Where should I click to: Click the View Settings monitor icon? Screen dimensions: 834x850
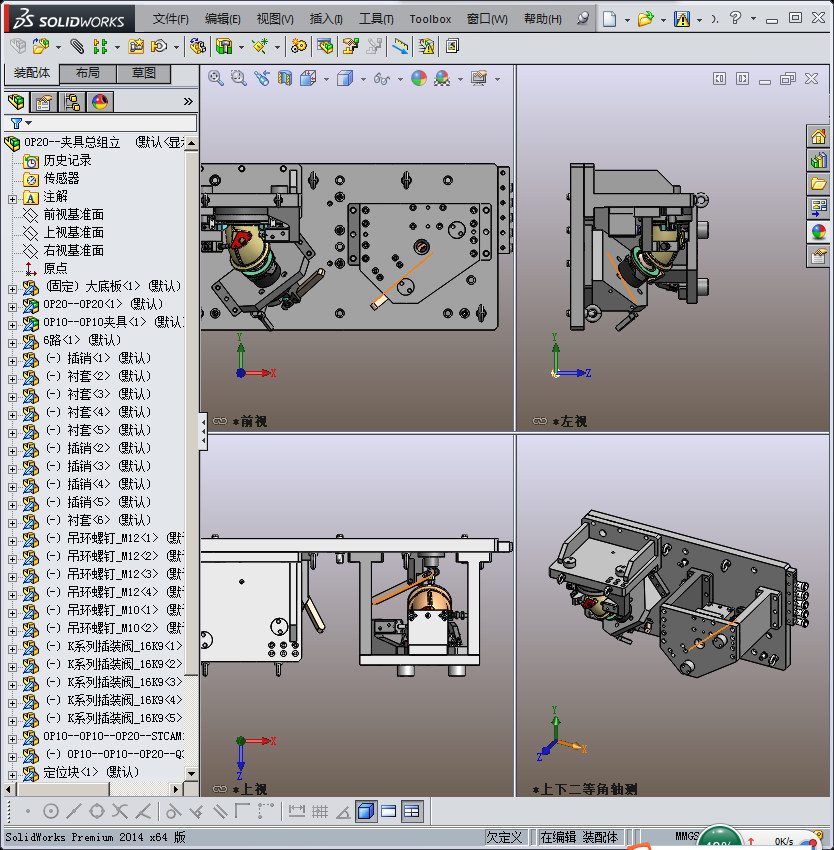click(479, 79)
